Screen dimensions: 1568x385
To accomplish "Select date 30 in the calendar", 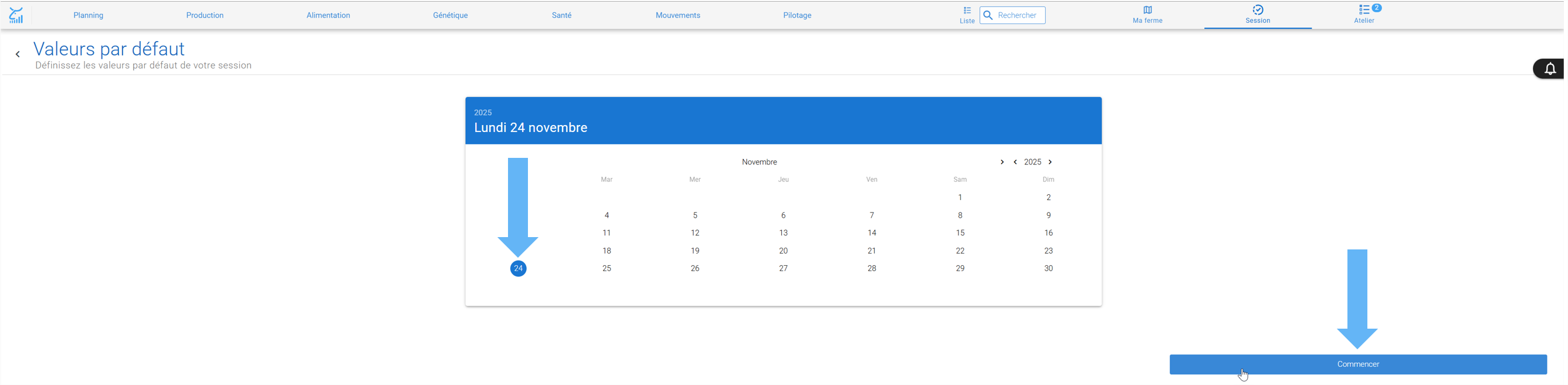I will tap(1048, 269).
